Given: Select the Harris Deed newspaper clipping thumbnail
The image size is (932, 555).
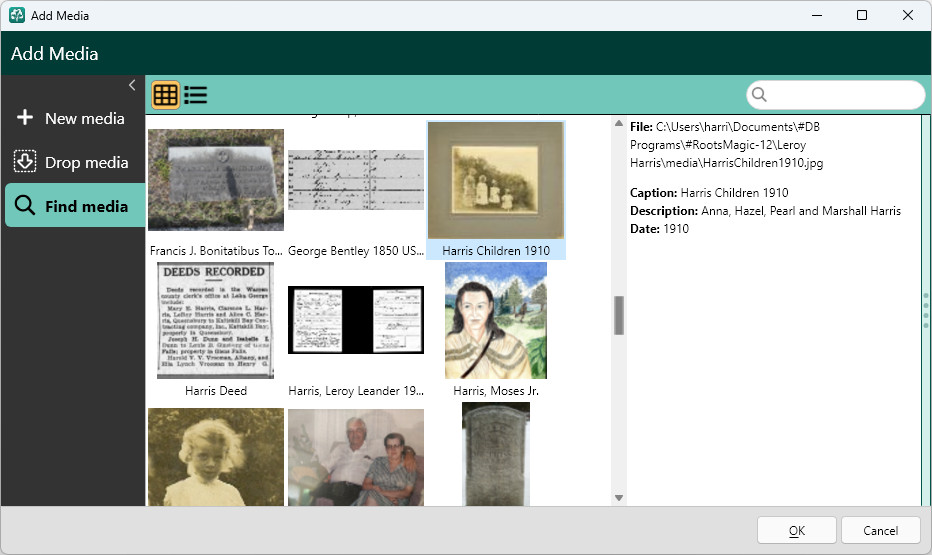Looking at the screenshot, I should pos(215,321).
